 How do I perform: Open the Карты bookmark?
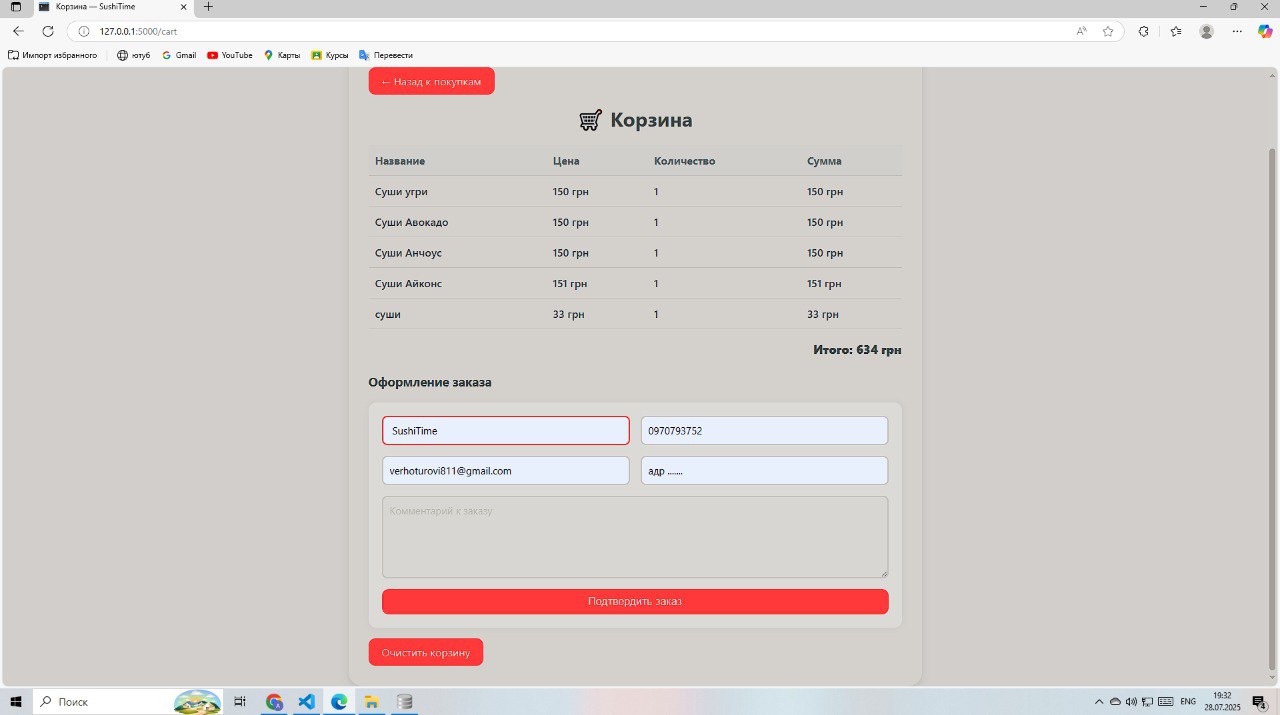[x=282, y=55]
